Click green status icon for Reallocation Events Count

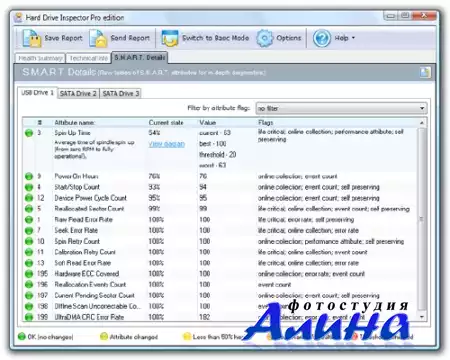29,285
